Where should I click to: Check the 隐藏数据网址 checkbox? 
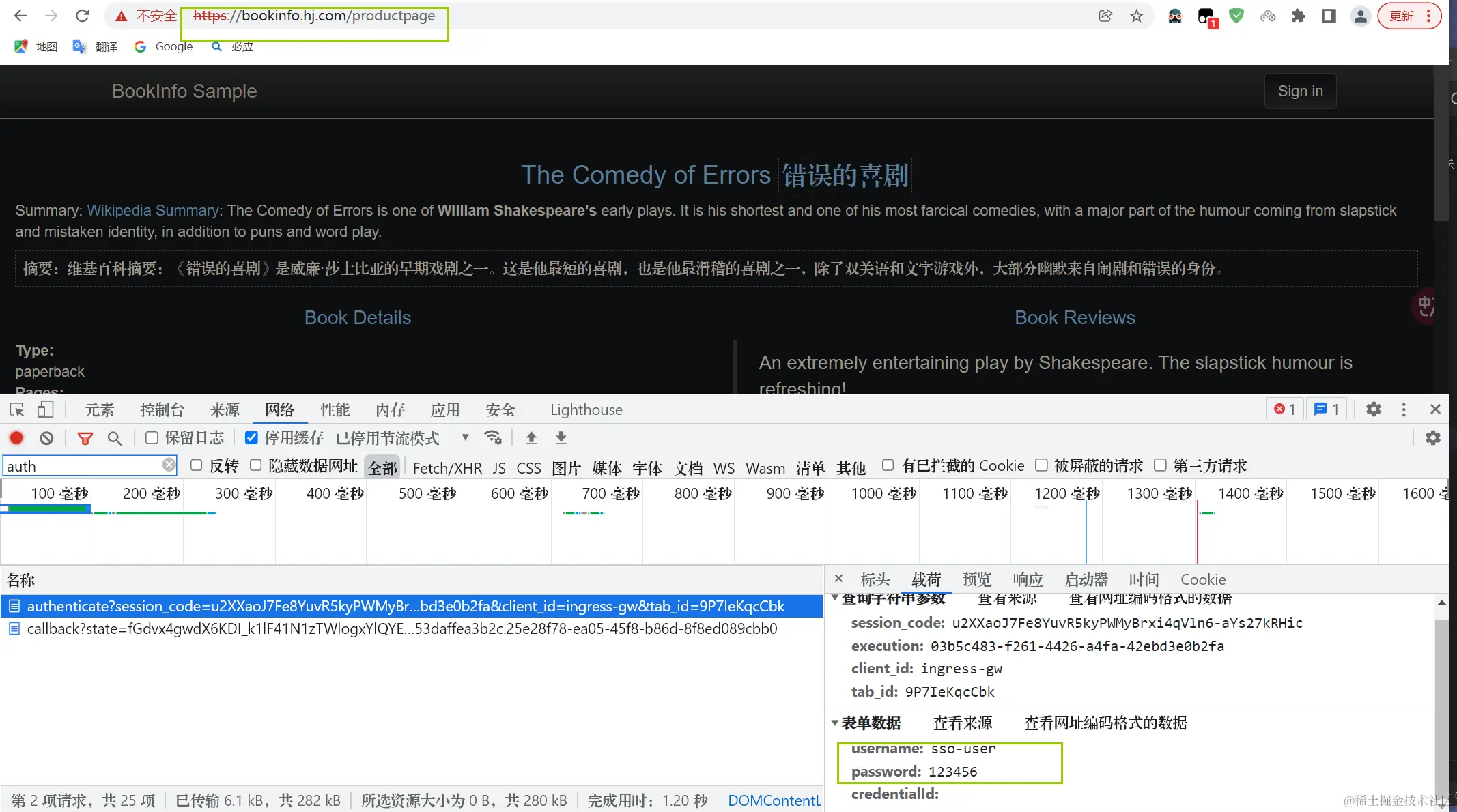pos(256,465)
